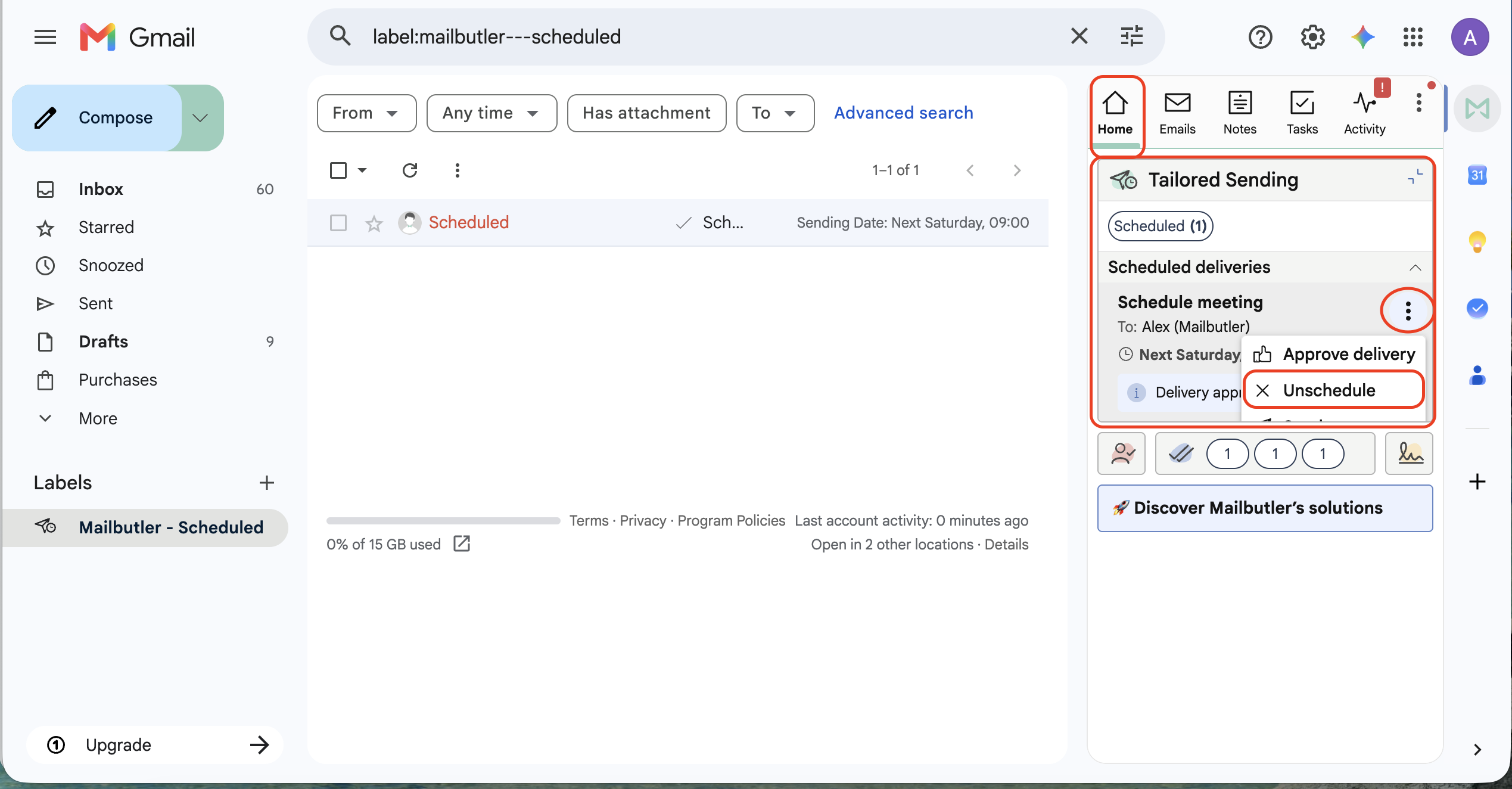Open Privacy link
The image size is (1512, 789).
point(643,520)
